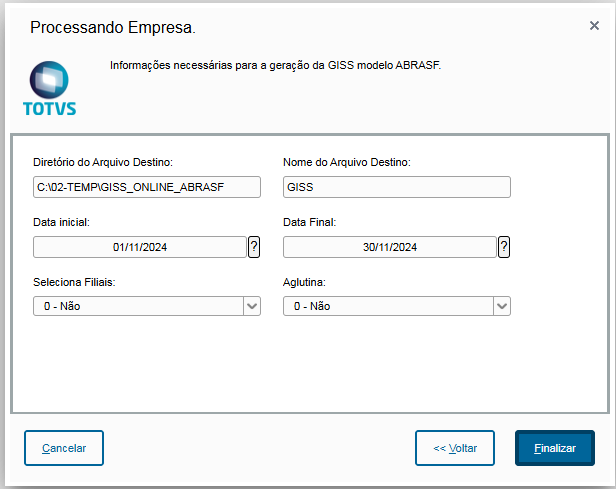This screenshot has width=616, height=489.
Task: Click the Data inicial field 01/11/2024
Action: pos(140,247)
